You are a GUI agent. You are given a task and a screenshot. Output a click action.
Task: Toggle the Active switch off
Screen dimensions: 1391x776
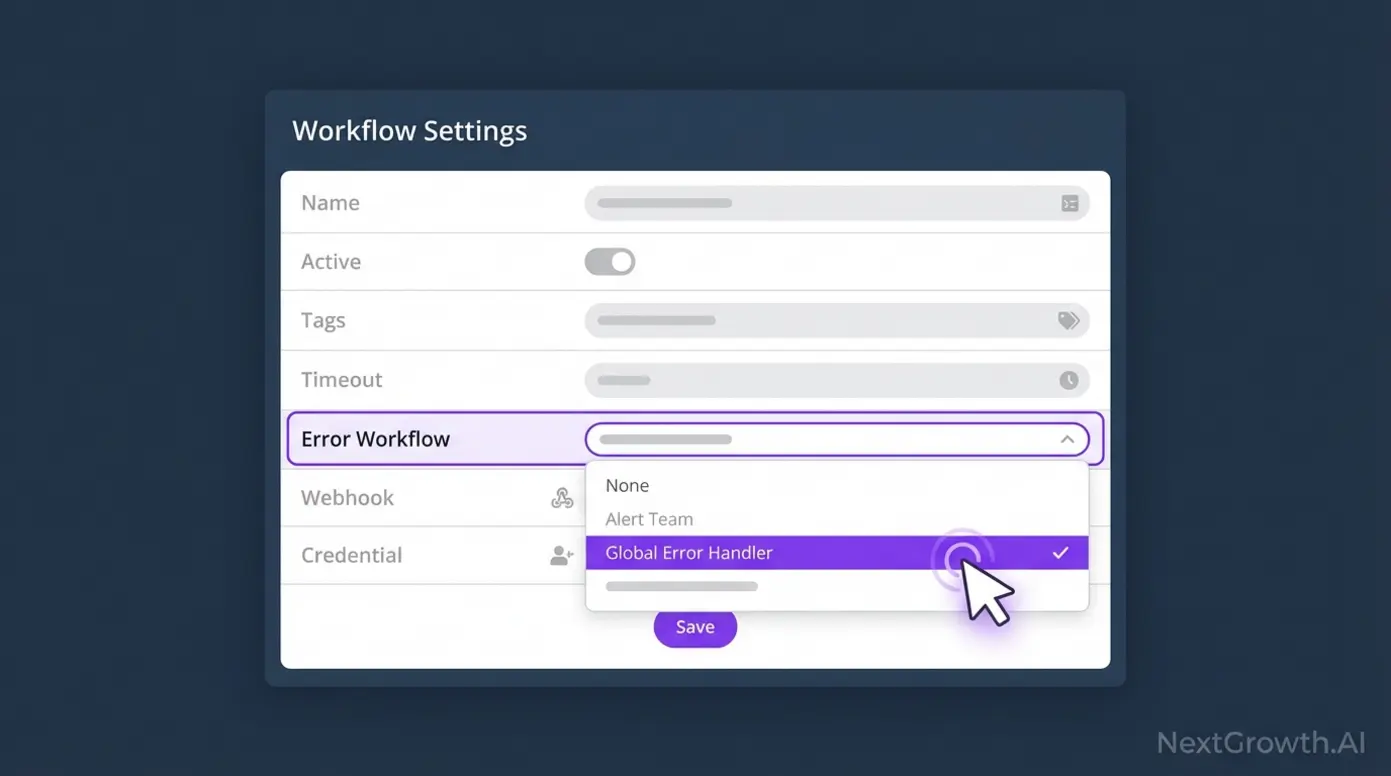610,261
